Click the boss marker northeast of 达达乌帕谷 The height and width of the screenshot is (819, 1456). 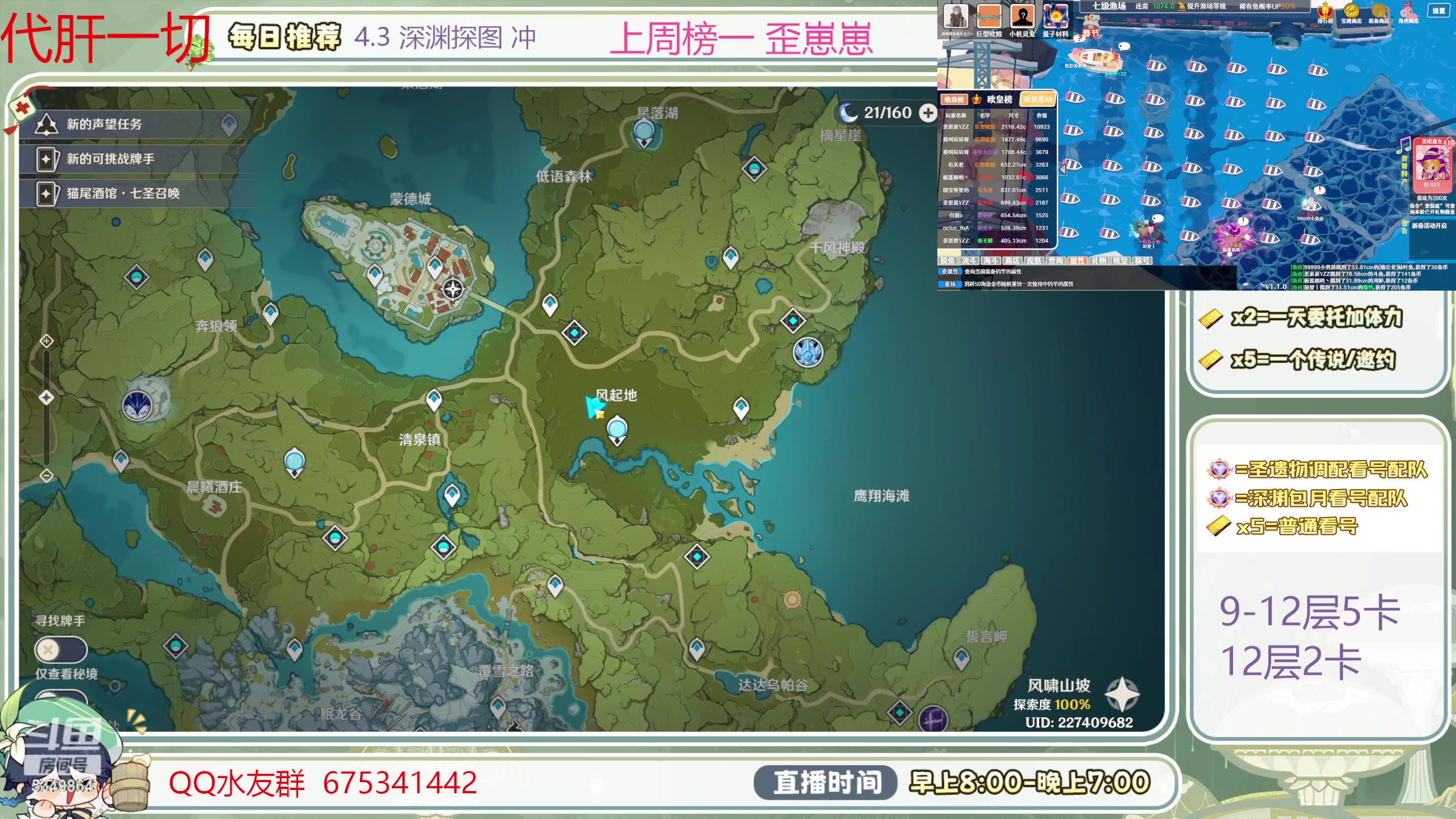[x=792, y=599]
